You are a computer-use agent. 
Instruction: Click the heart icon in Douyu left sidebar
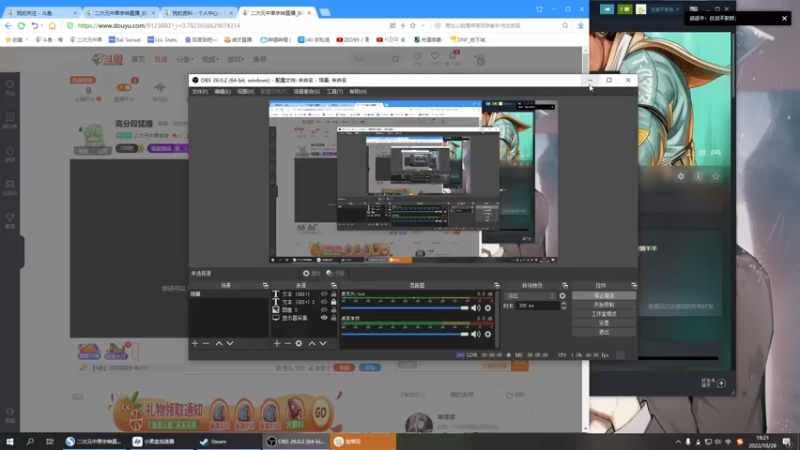click(10, 86)
